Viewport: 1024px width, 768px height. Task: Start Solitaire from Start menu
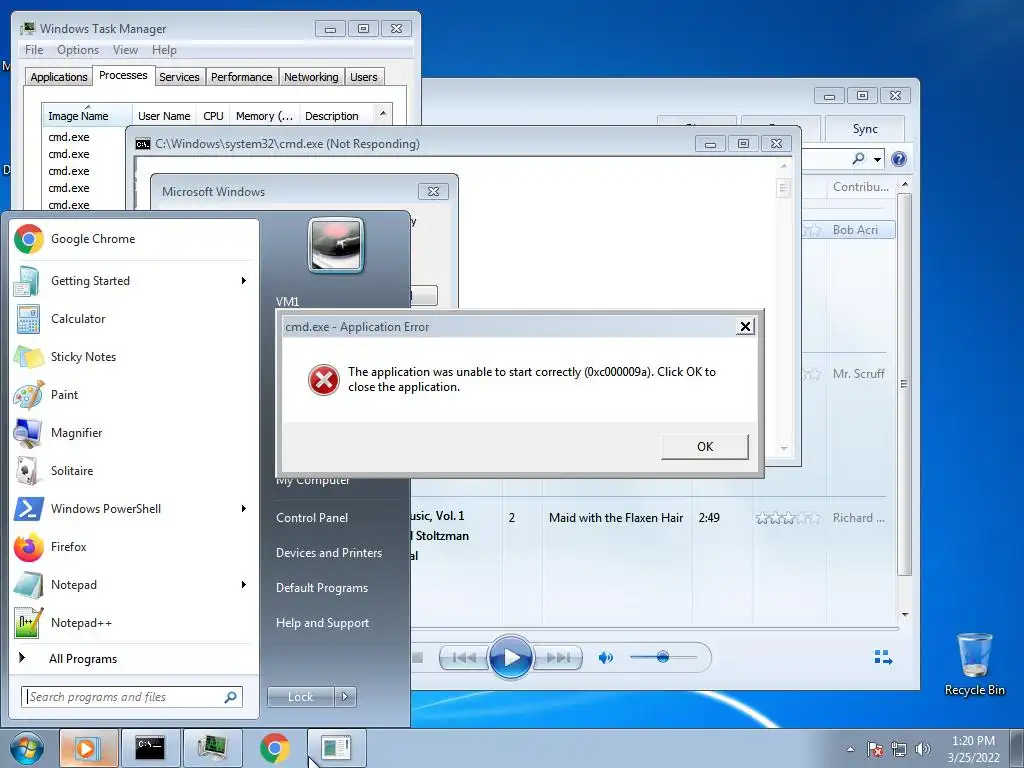point(134,470)
